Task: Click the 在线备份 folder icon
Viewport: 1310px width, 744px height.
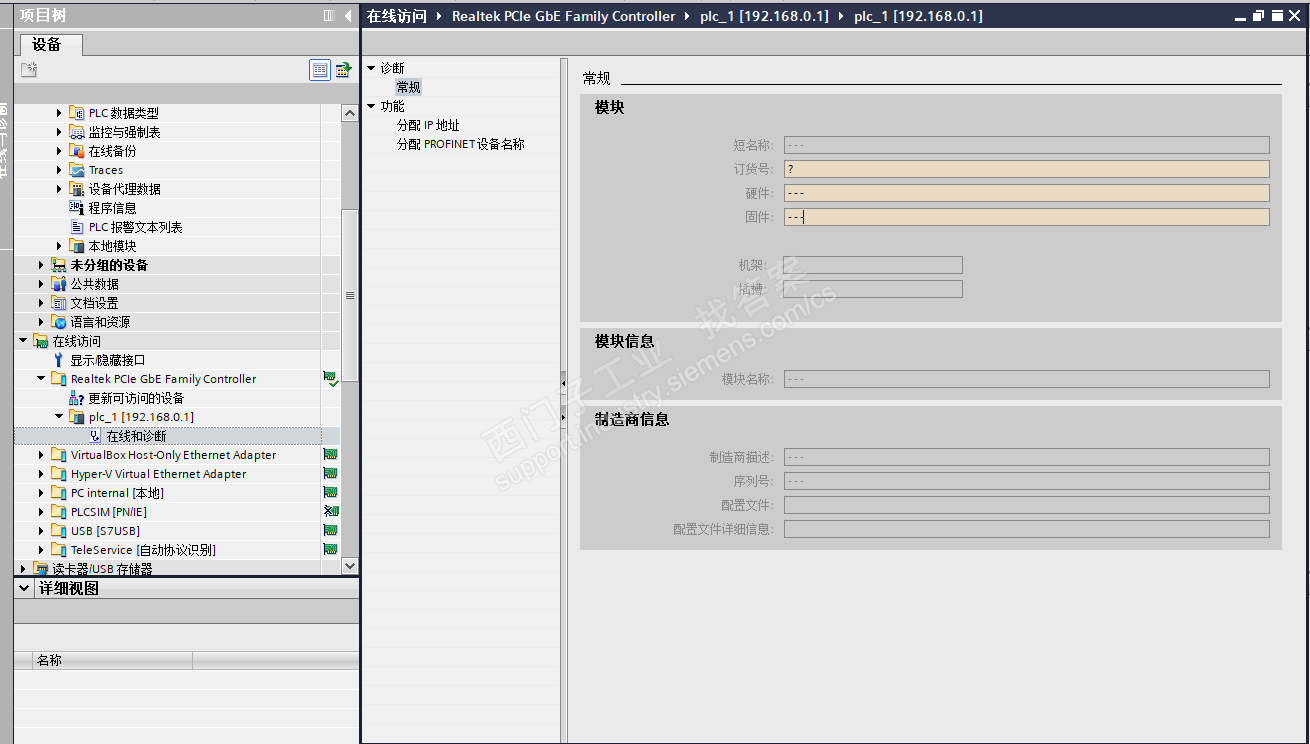Action: pyautogui.click(x=77, y=151)
